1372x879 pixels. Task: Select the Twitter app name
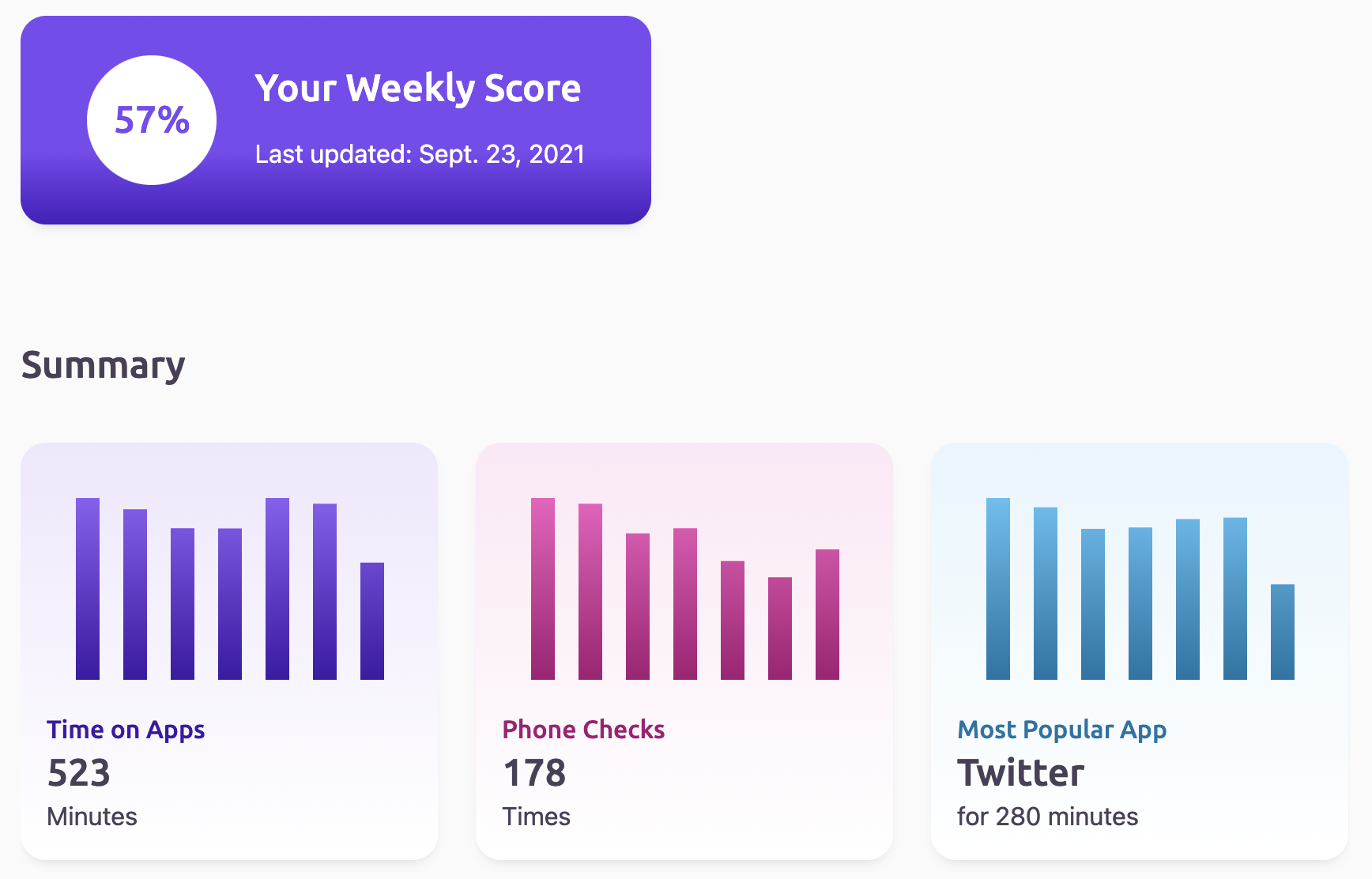(x=1020, y=772)
